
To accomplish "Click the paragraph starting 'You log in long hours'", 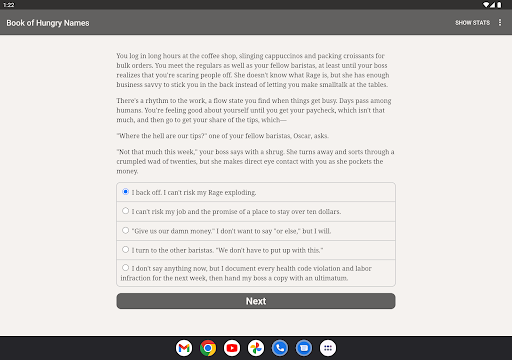I will (253, 70).
